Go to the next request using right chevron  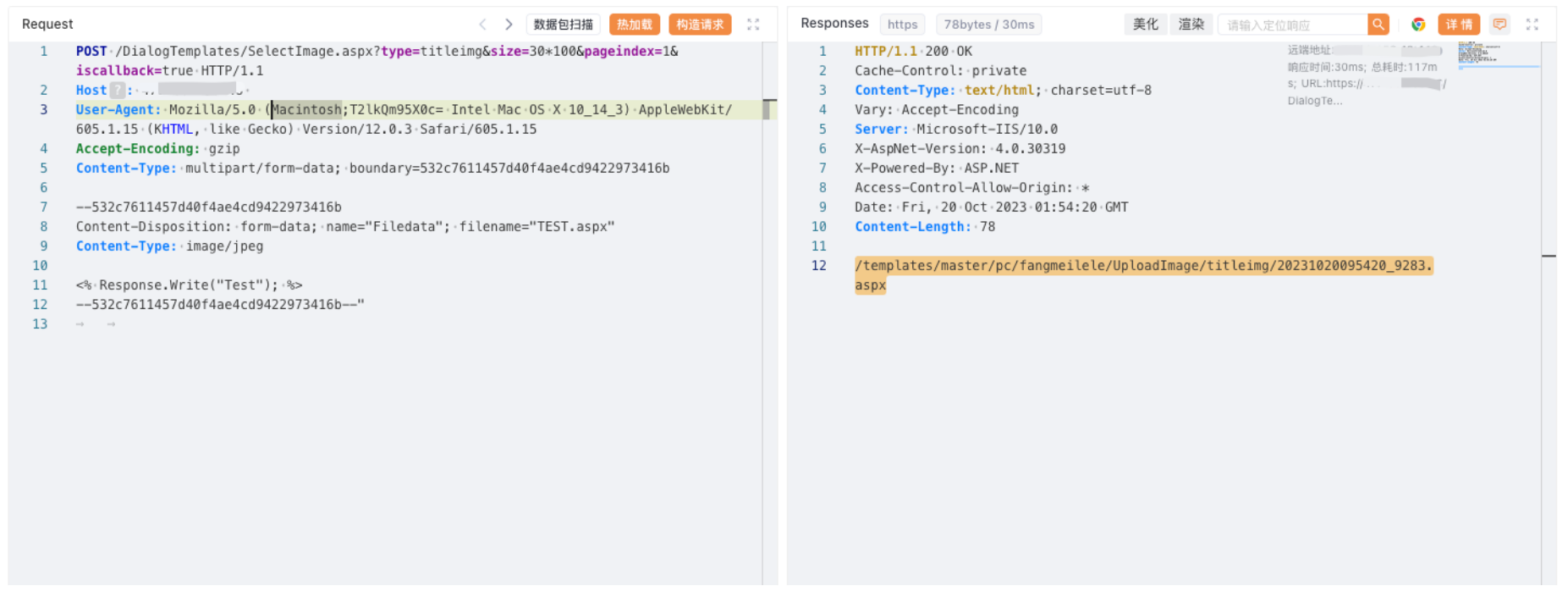(x=509, y=25)
